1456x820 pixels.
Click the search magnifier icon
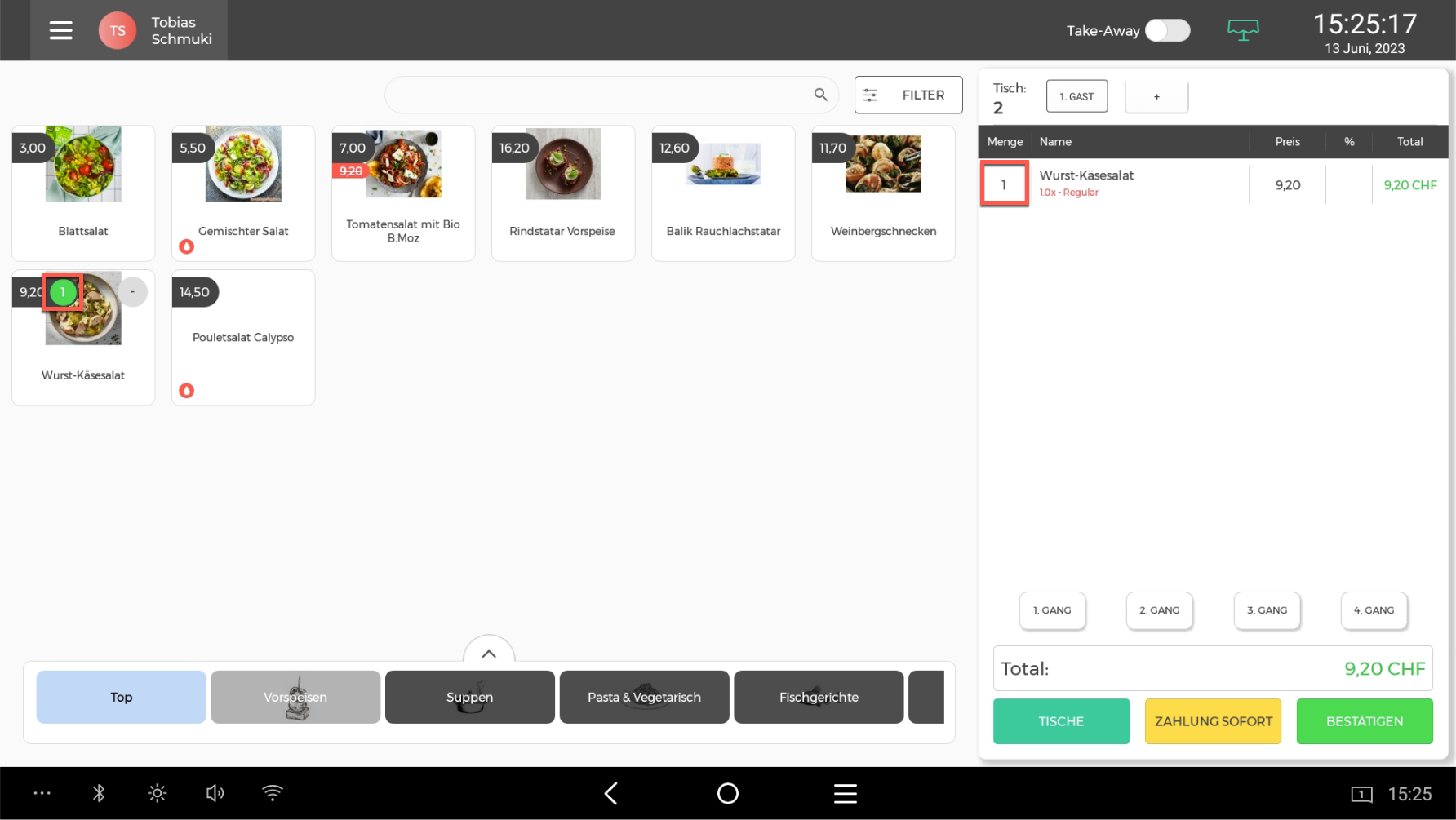click(821, 95)
